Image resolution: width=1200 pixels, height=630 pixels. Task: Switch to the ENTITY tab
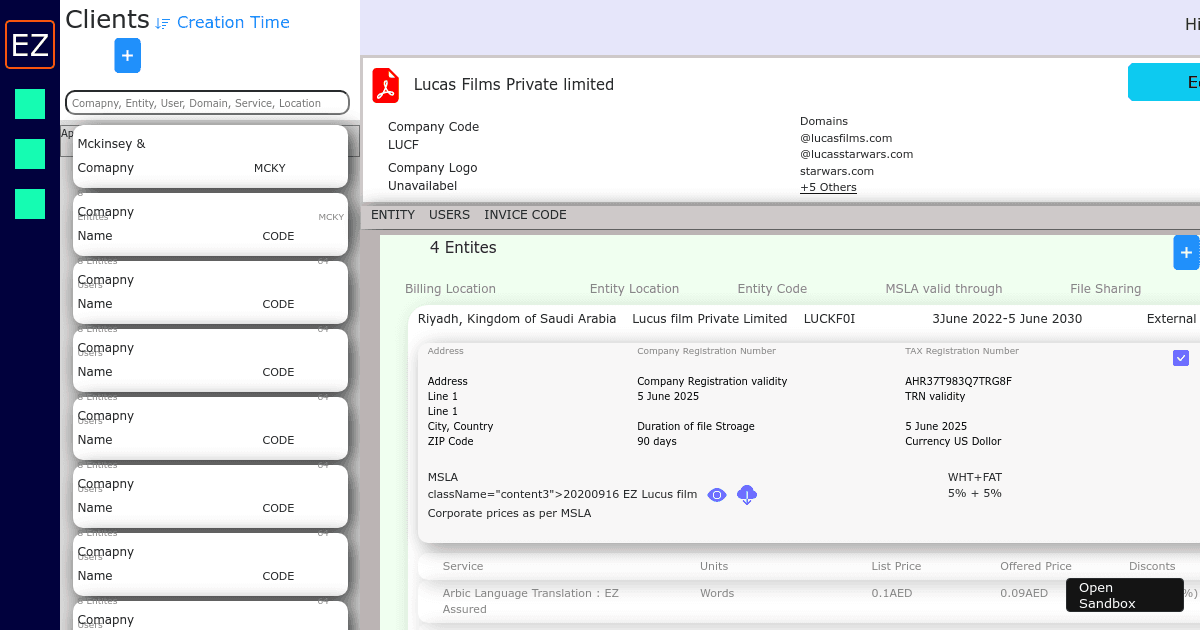click(x=393, y=215)
